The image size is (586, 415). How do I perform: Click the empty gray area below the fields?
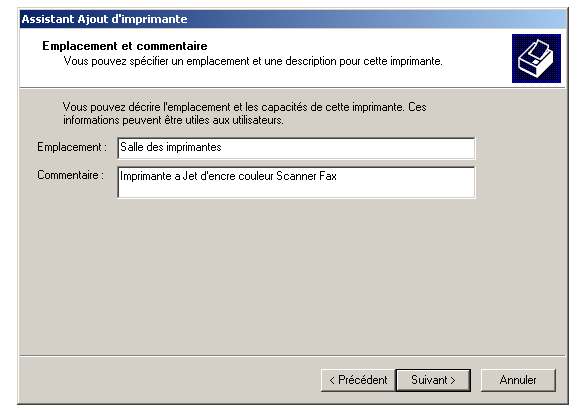293,277
